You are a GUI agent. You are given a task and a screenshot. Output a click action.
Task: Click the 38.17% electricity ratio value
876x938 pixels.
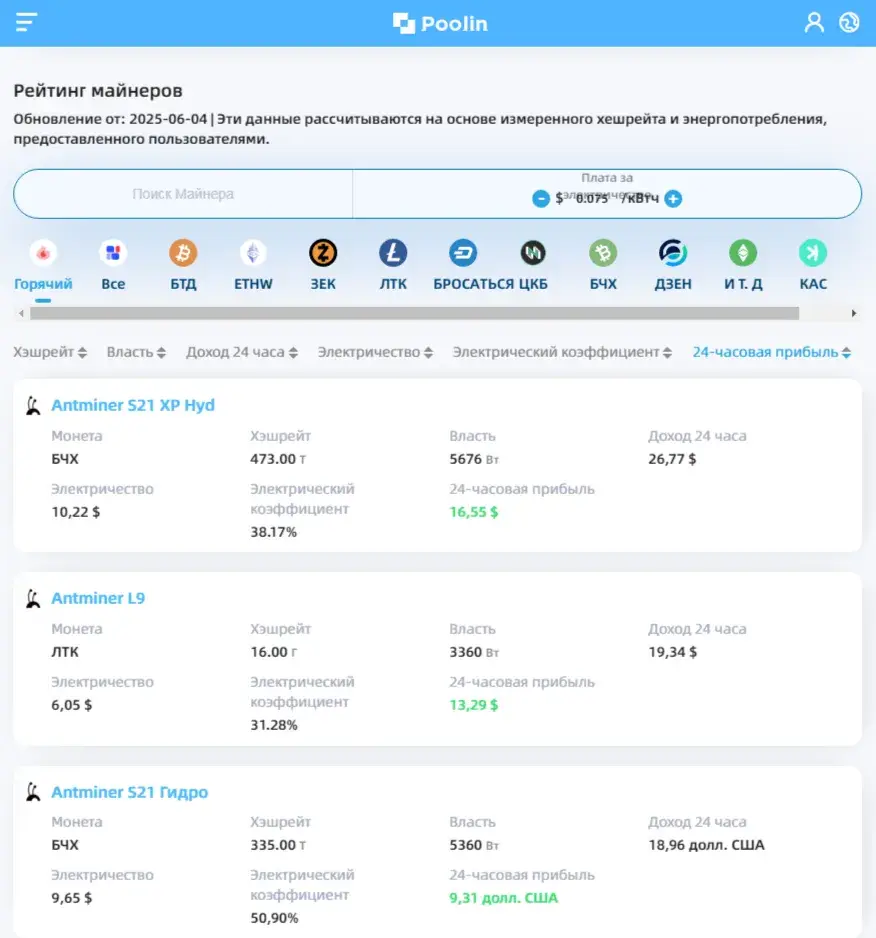pos(273,532)
